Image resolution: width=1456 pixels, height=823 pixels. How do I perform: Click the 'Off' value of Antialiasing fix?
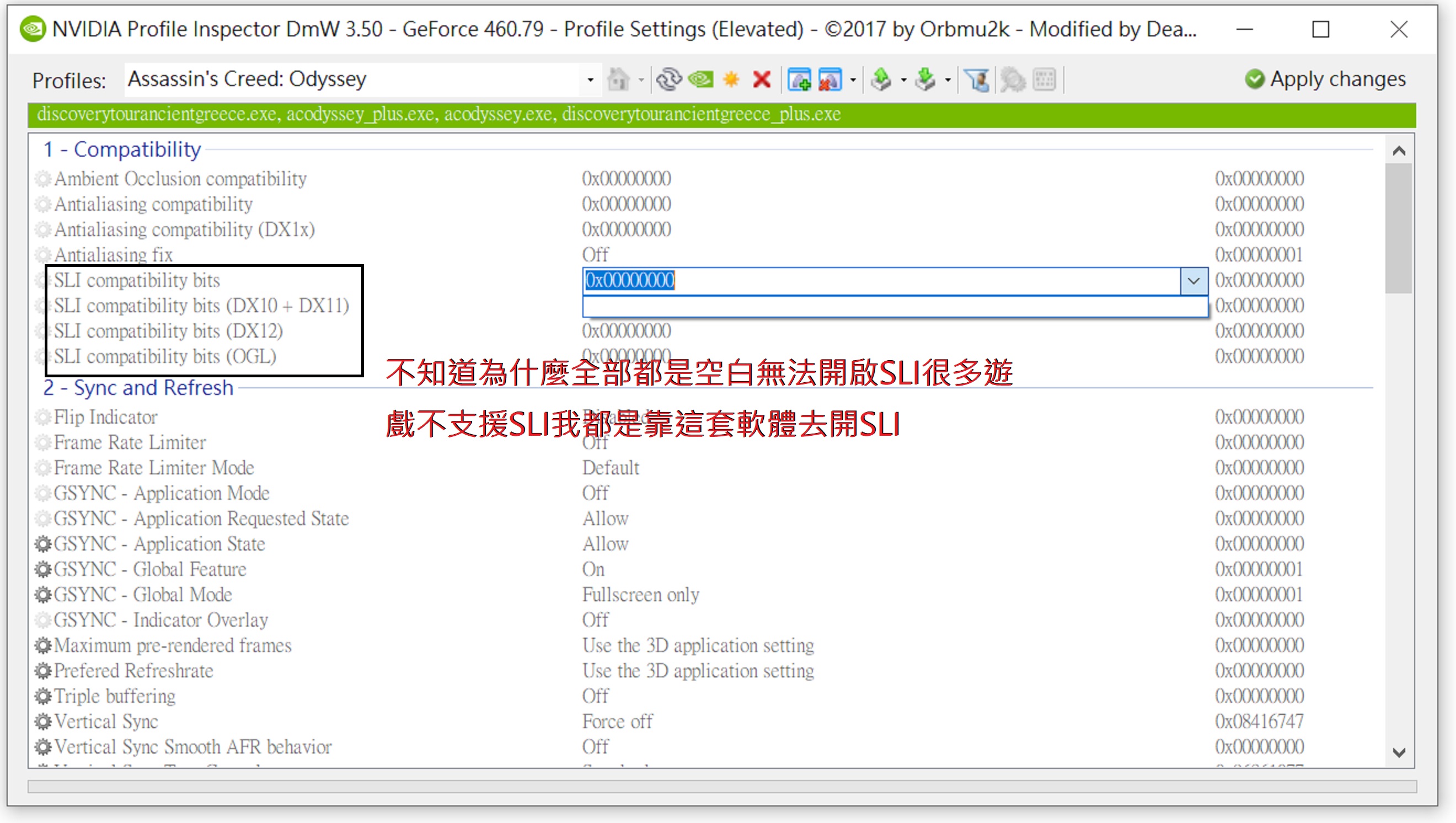pos(595,255)
